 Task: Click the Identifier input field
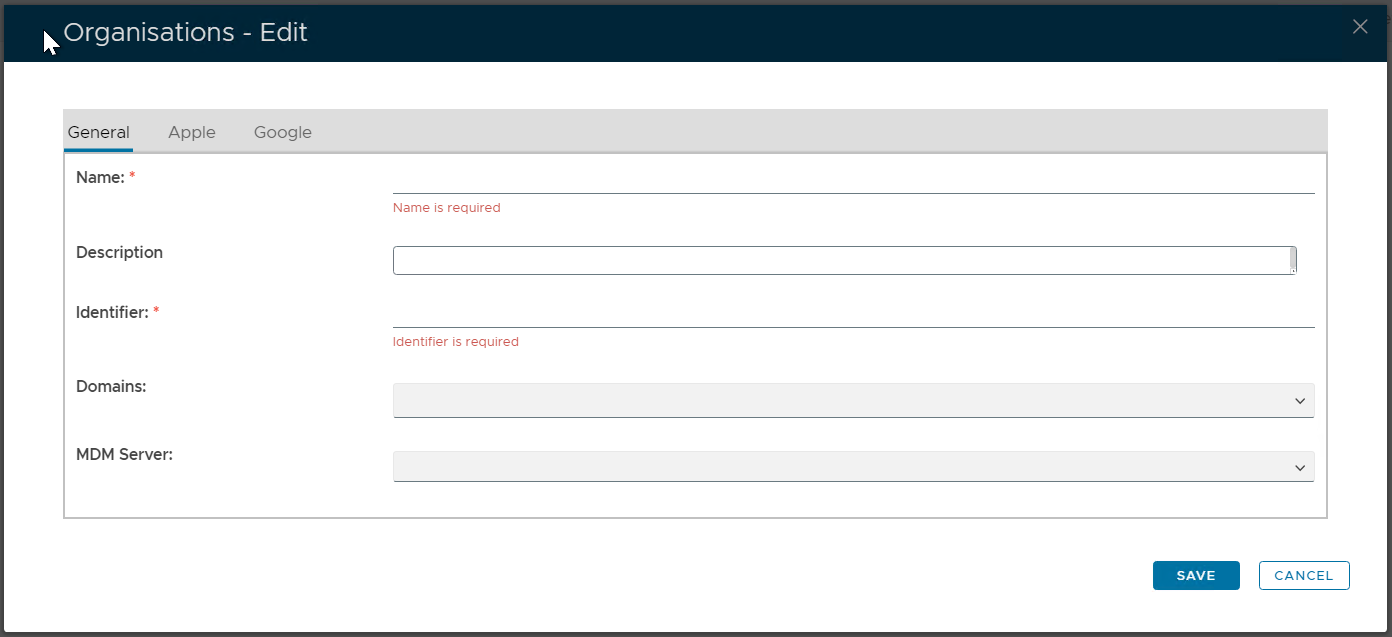(x=852, y=314)
